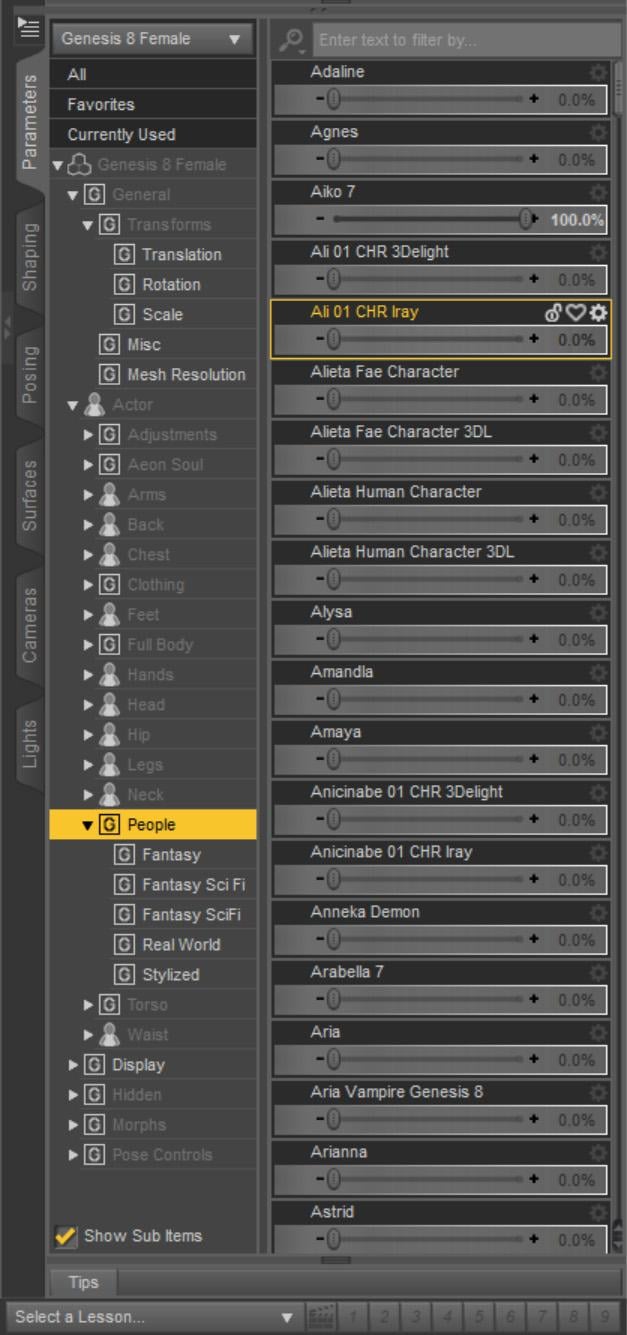Expand the Morphs group
This screenshot has width=627, height=1335.
coord(72,1125)
